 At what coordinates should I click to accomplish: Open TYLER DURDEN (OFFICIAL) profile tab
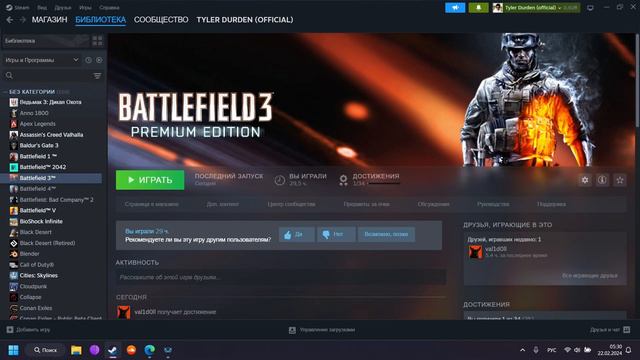click(x=245, y=20)
